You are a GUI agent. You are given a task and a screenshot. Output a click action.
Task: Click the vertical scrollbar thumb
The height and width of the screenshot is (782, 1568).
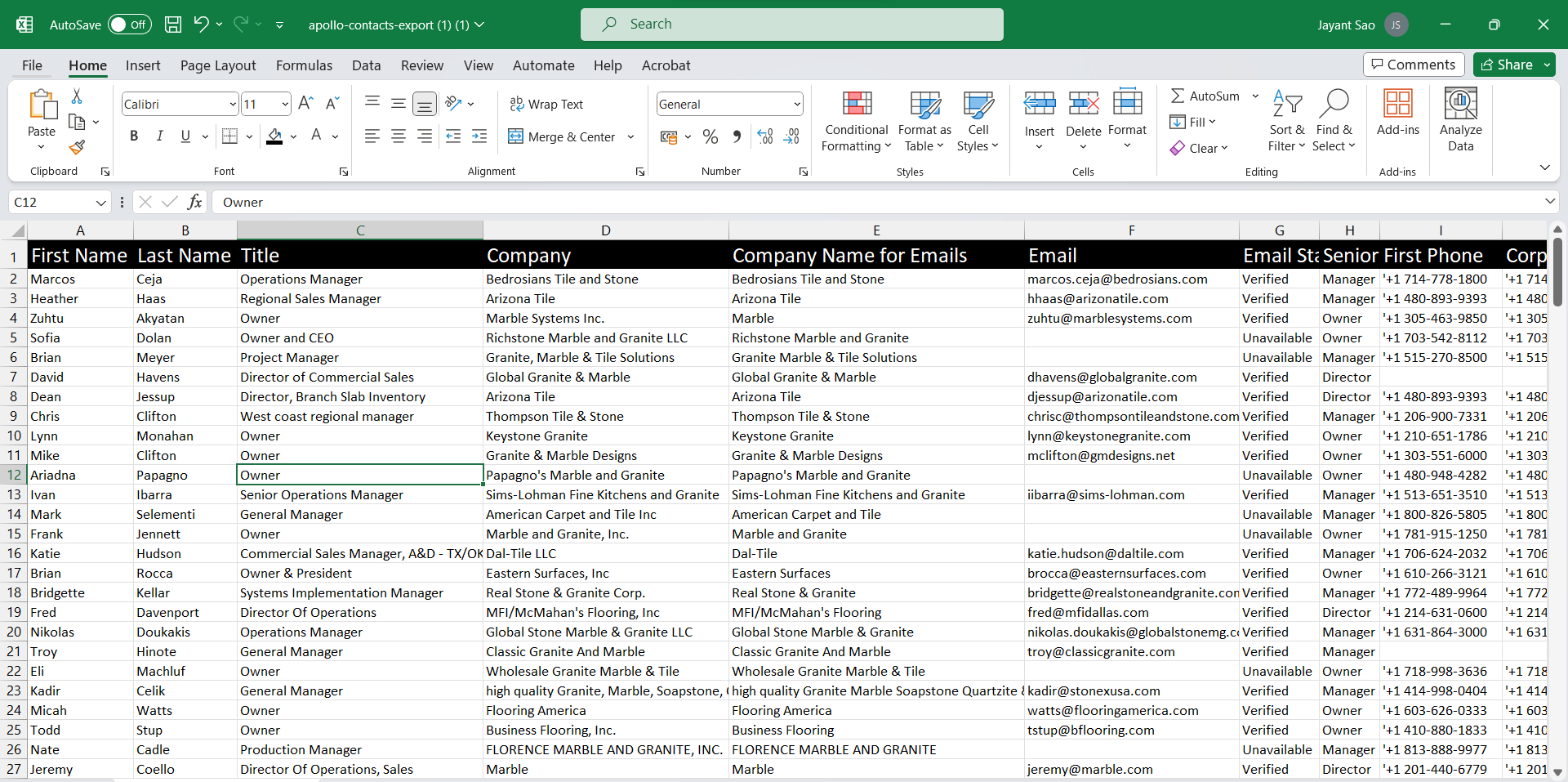(1557, 272)
